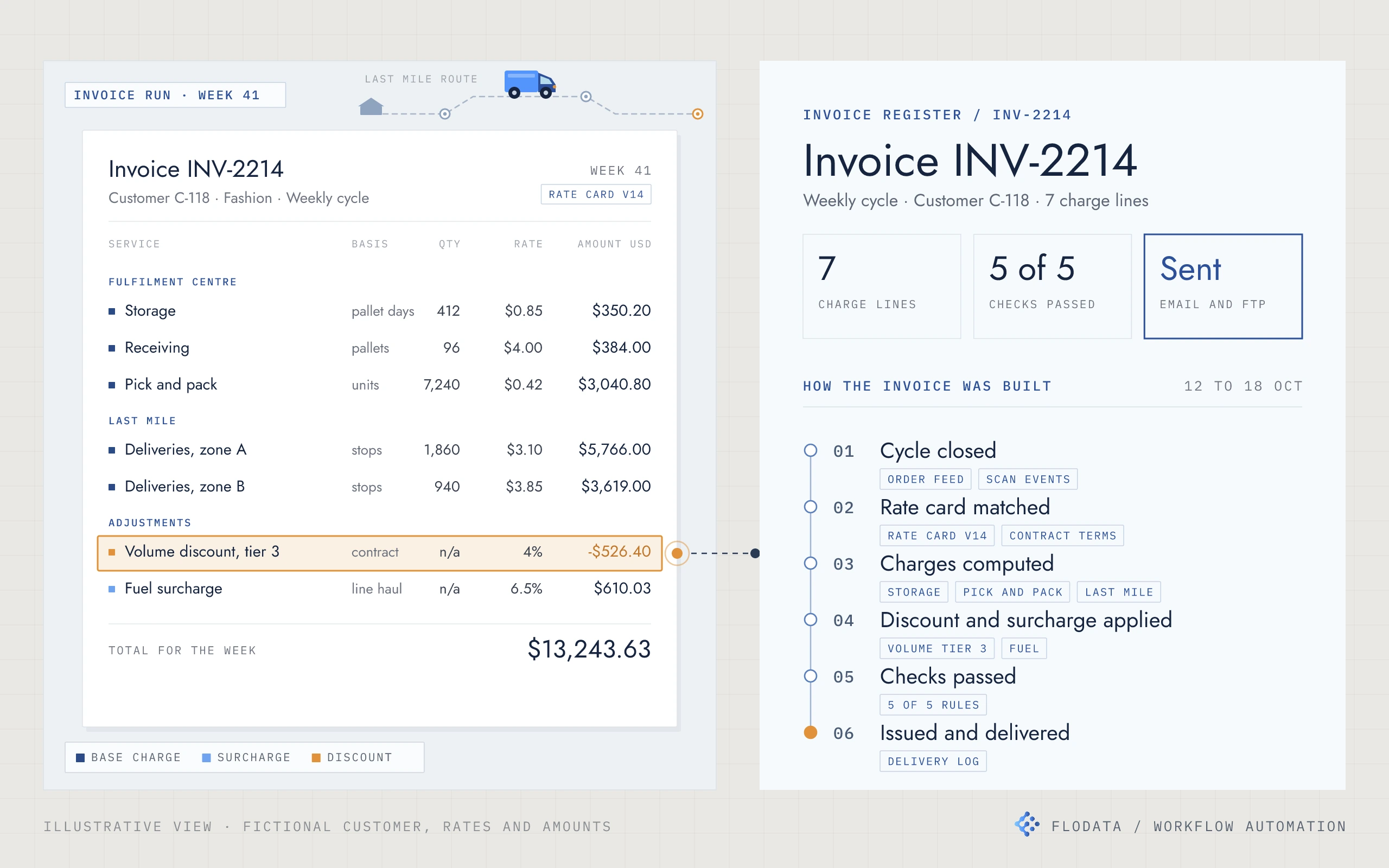
Task: Click the CONTRACT TERMS tag
Action: (x=1062, y=535)
